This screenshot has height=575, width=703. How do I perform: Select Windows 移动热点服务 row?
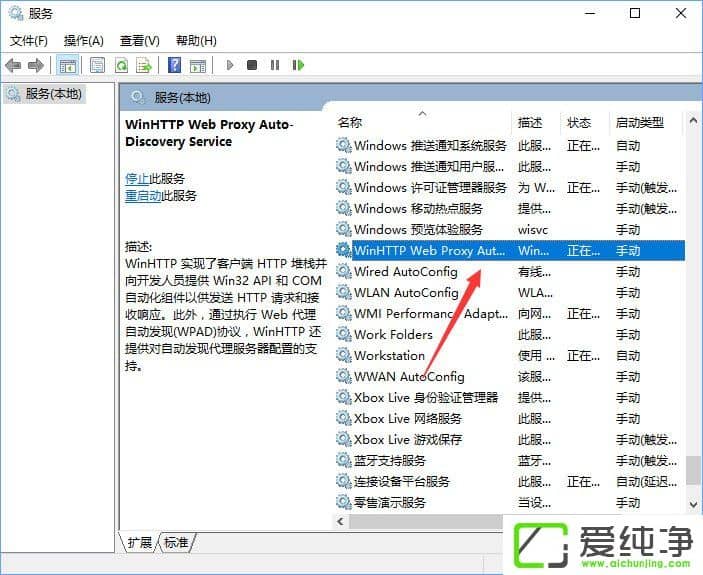pyautogui.click(x=510, y=208)
